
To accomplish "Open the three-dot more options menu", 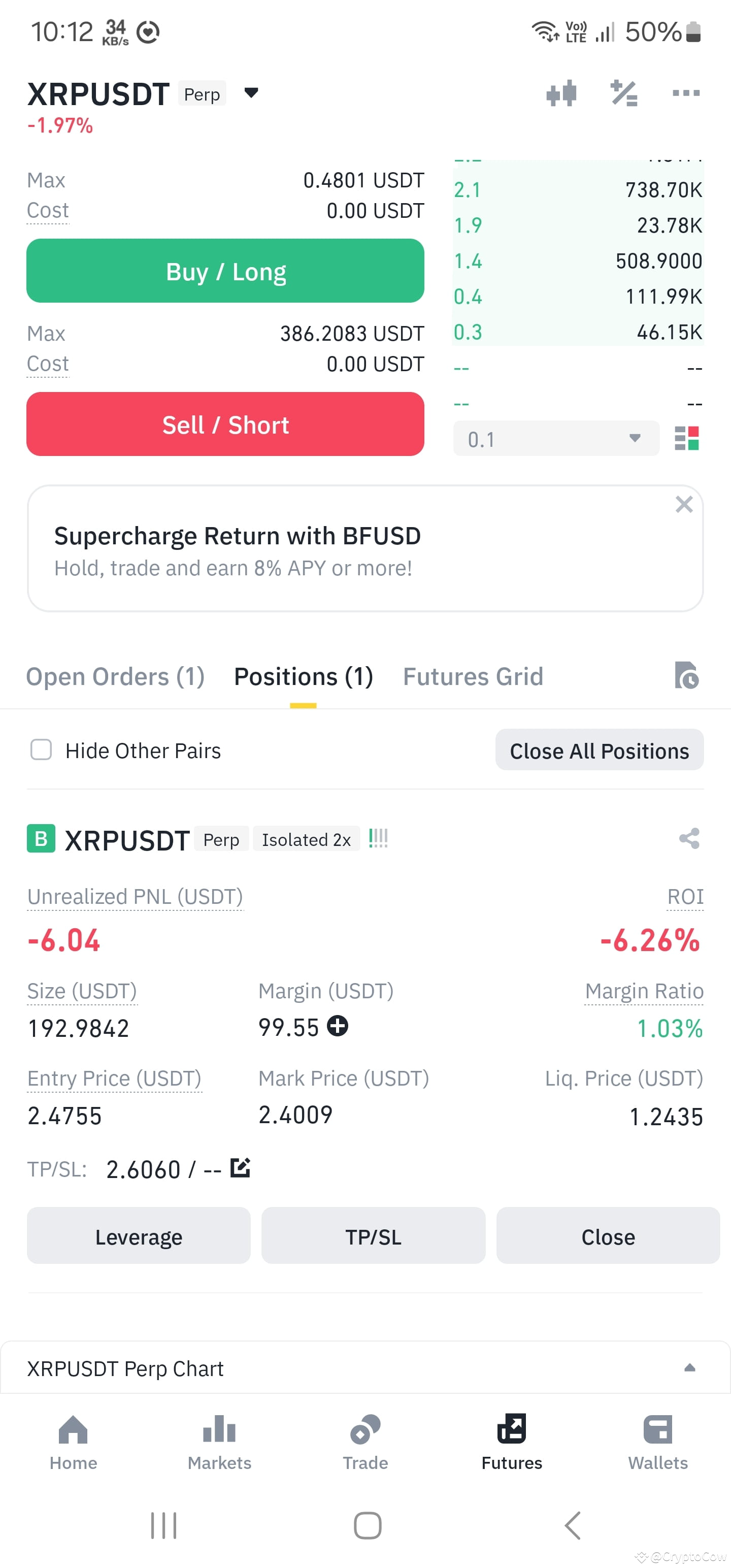I will (x=686, y=93).
